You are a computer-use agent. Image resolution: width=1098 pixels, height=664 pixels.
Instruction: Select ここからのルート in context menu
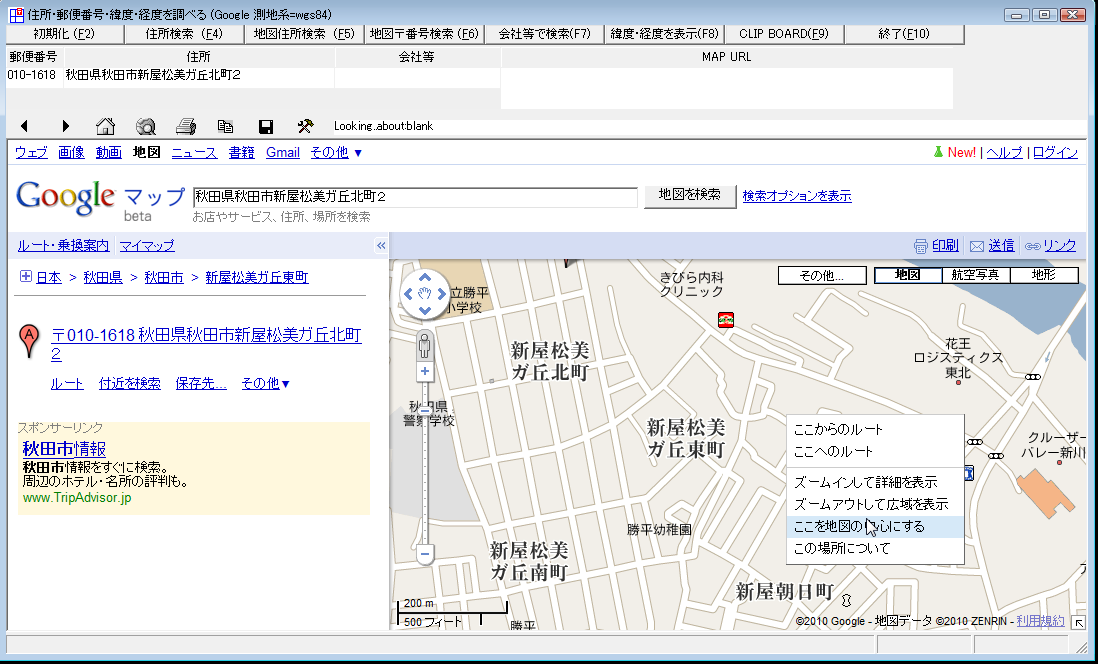click(x=875, y=429)
